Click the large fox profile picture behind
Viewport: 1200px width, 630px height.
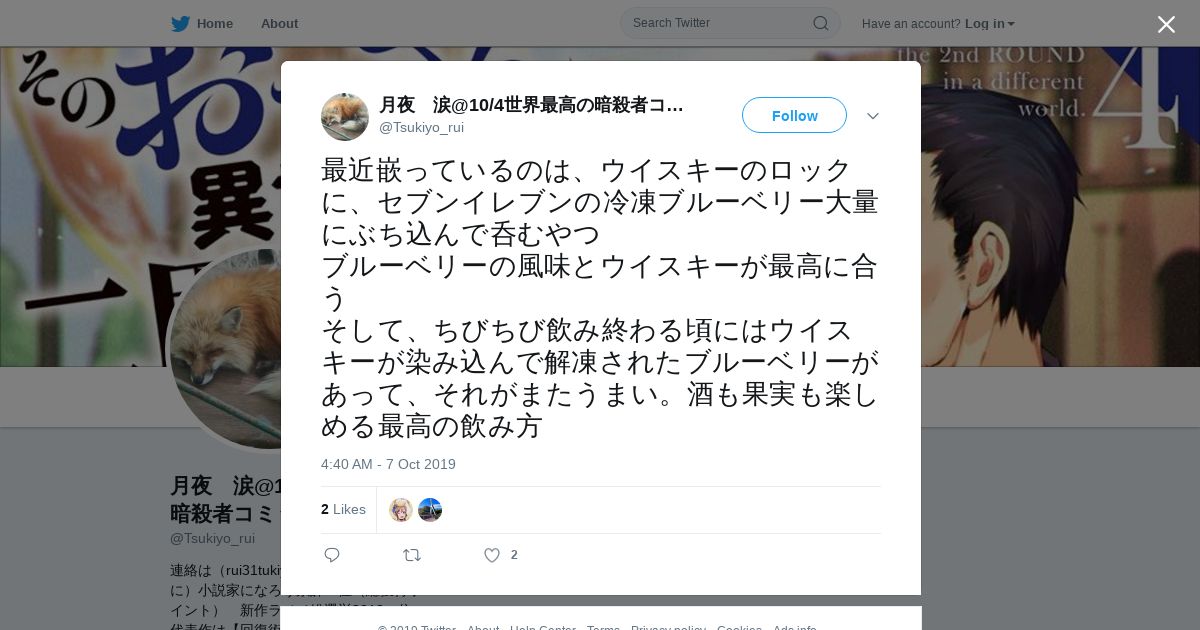point(225,345)
